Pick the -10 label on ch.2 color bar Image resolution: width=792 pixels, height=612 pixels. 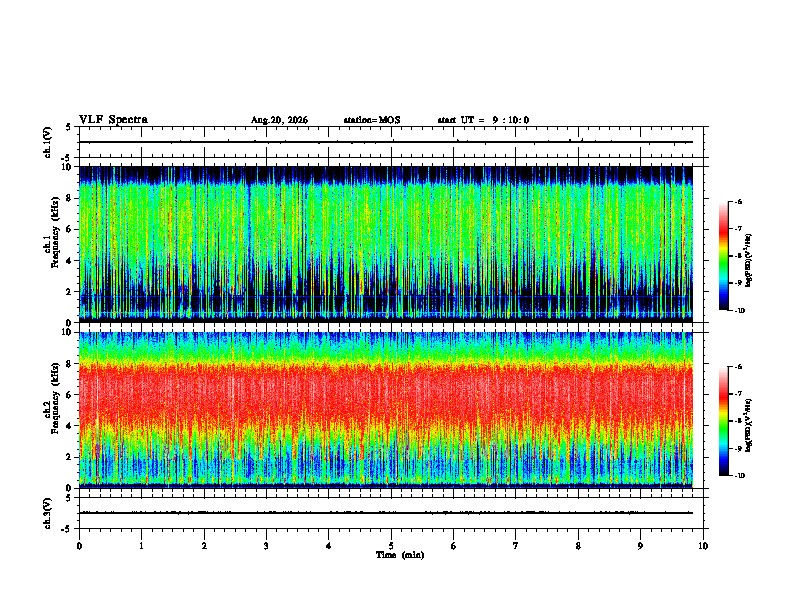738,476
